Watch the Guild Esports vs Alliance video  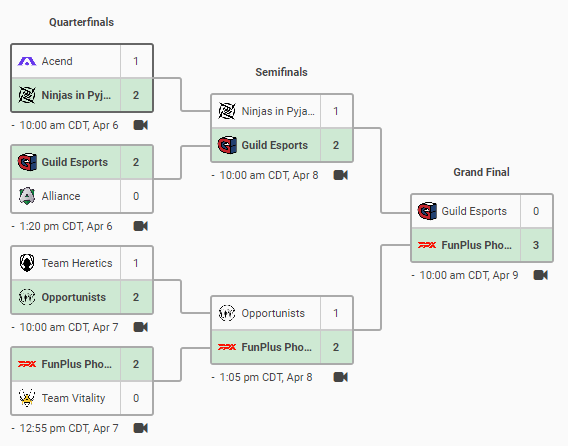141,226
